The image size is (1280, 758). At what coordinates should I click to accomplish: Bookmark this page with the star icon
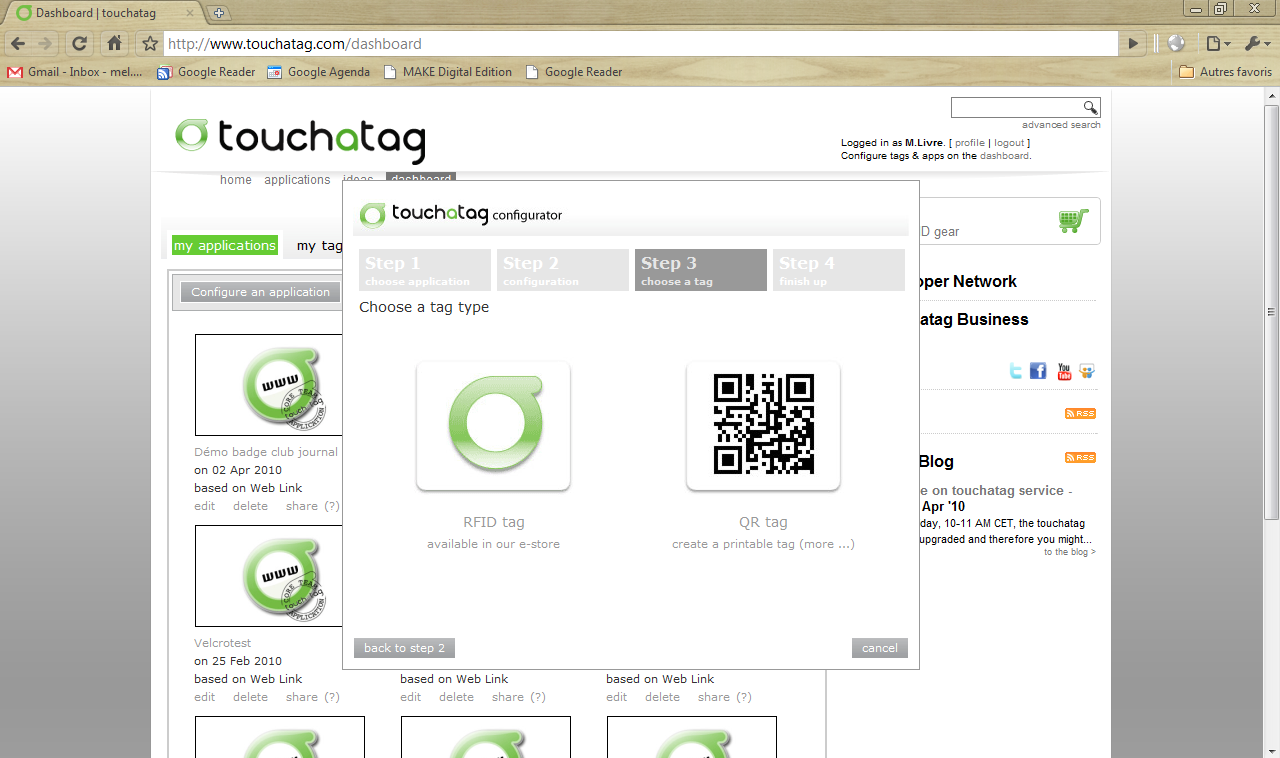[x=150, y=43]
